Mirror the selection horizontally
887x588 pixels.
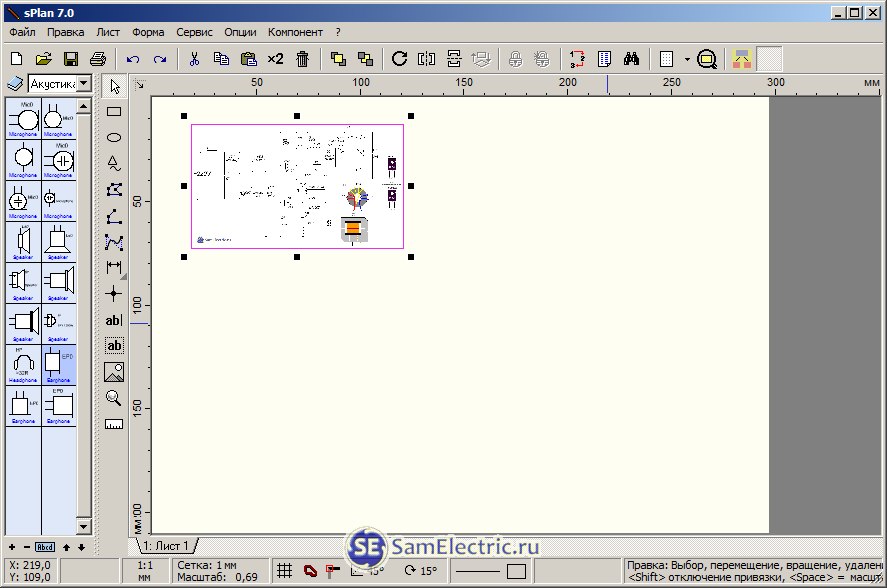coord(427,59)
